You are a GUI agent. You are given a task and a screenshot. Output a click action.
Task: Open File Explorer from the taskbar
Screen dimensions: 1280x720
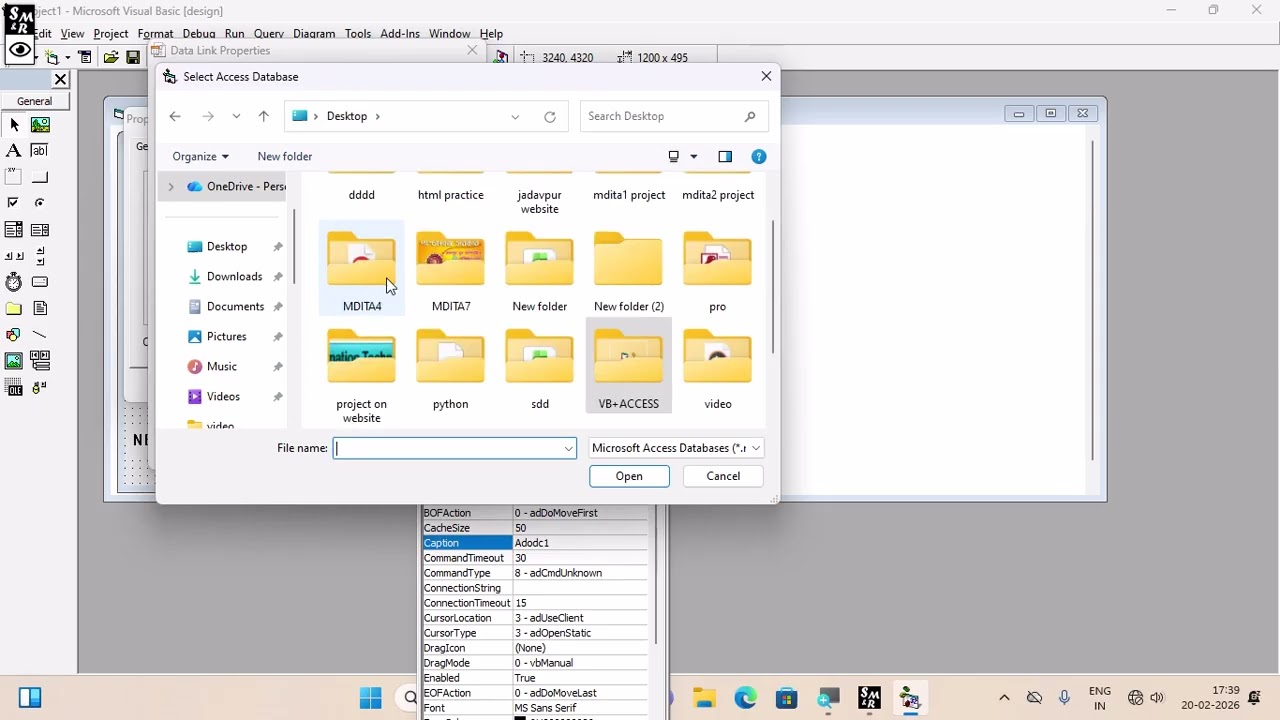[705, 698]
